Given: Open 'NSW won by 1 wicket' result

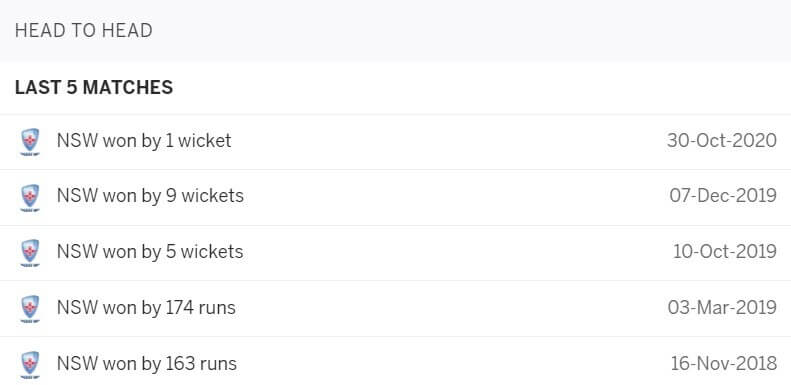Looking at the screenshot, I should point(144,141).
